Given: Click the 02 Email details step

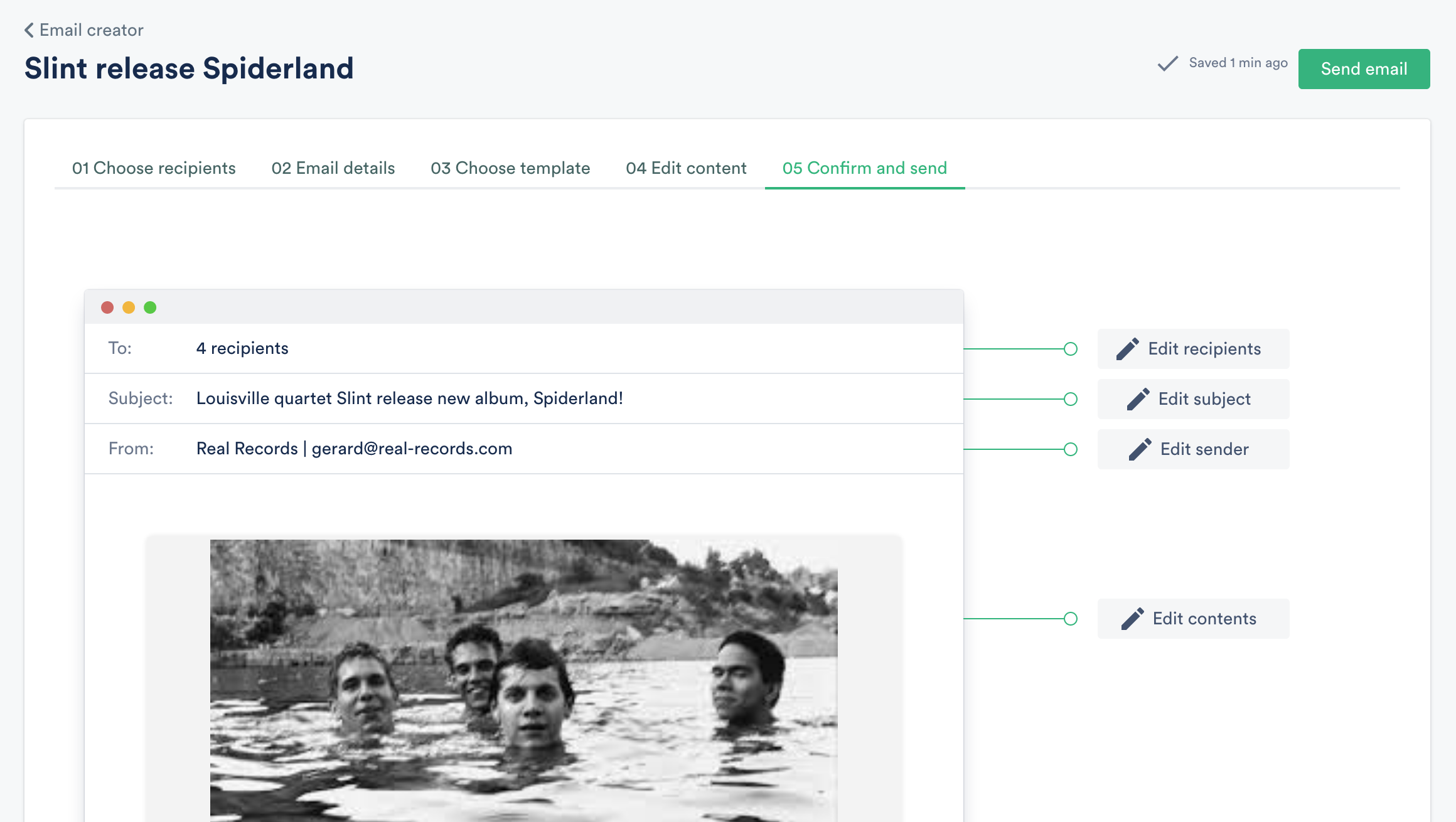Looking at the screenshot, I should coord(333,168).
